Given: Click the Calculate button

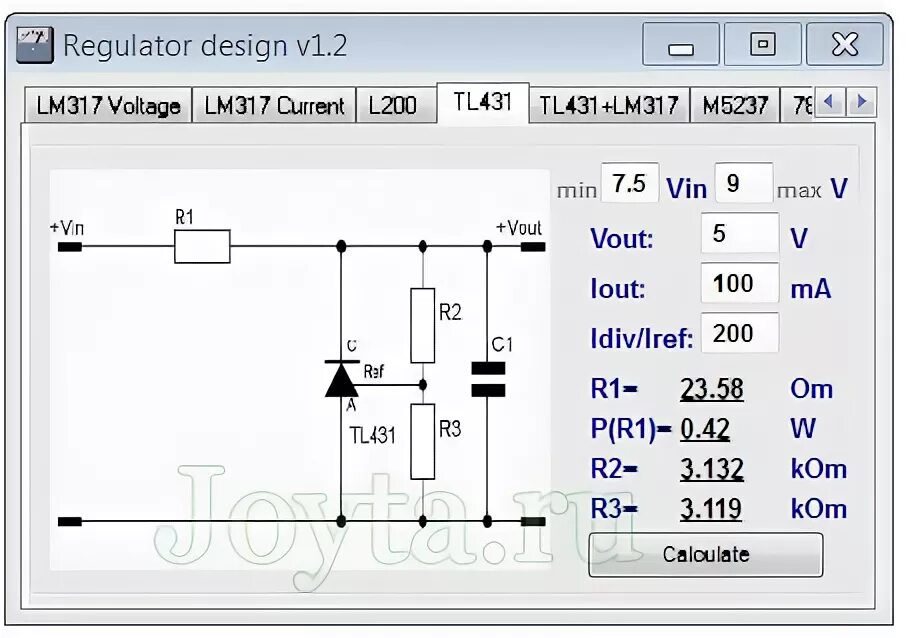Looking at the screenshot, I should 706,555.
